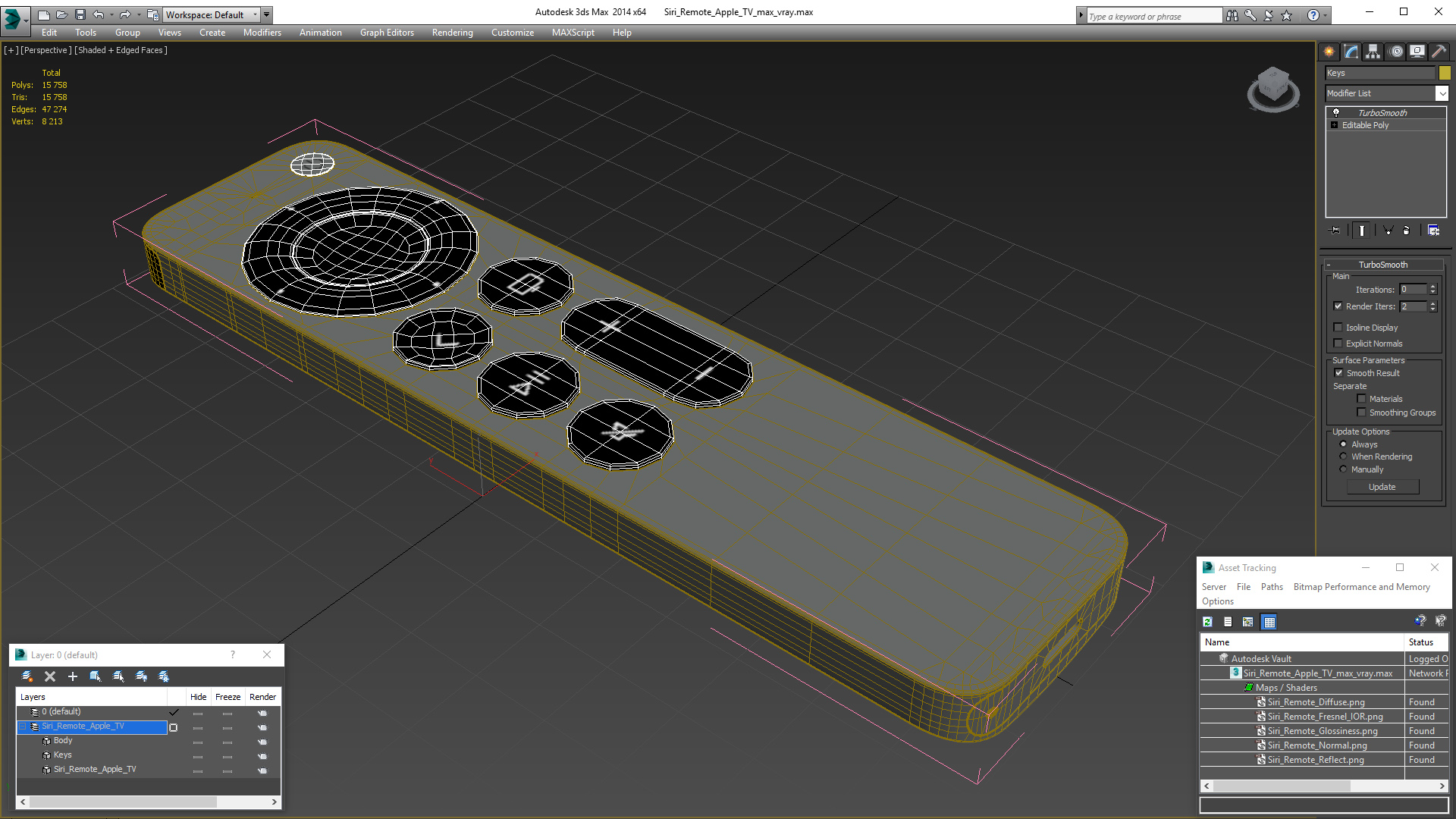Click the Layer dialog horizontal scrollbar

click(149, 802)
